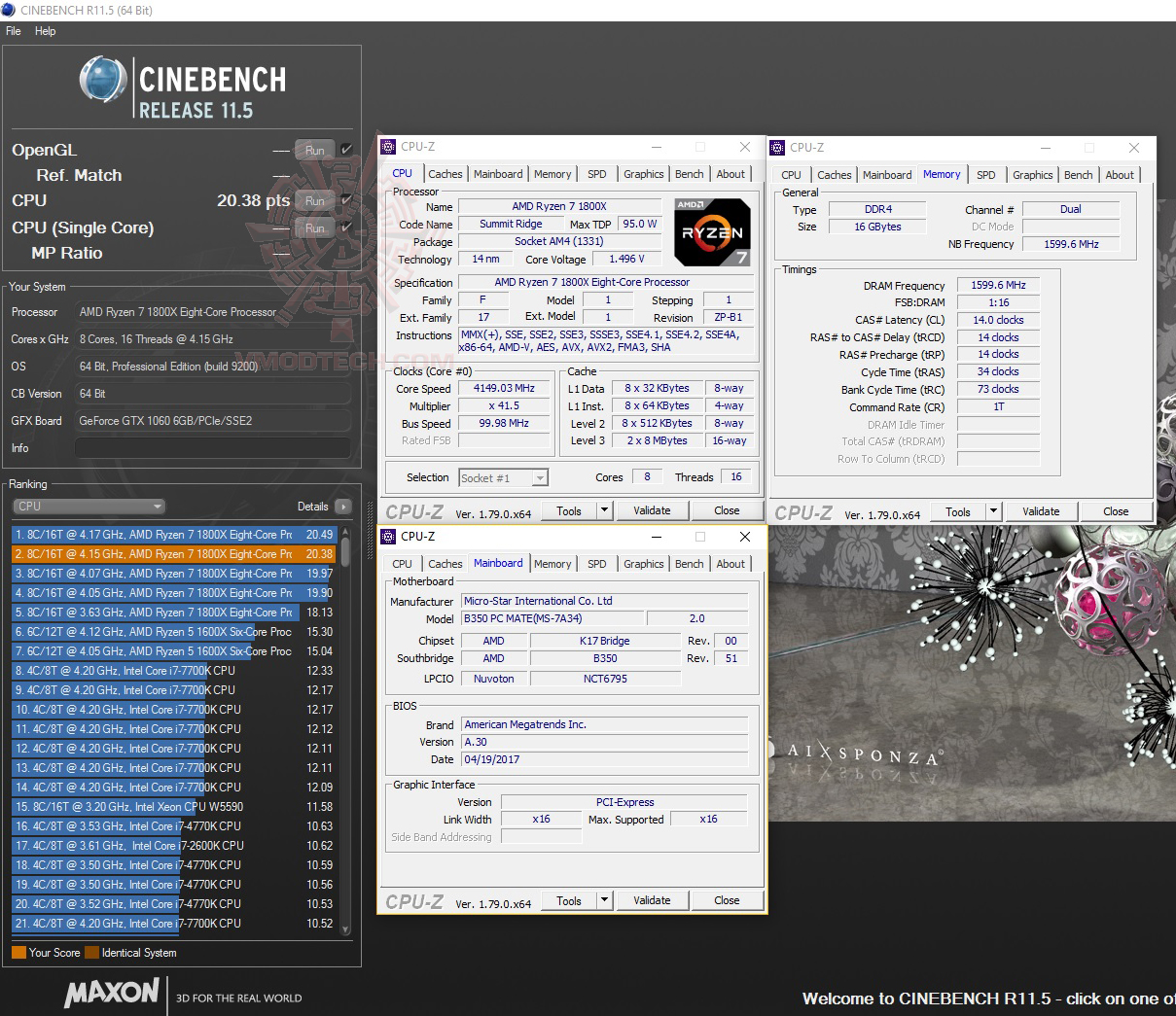The height and width of the screenshot is (1016, 1176).
Task: Toggle the OpenGL test checkbox
Action: (x=346, y=150)
